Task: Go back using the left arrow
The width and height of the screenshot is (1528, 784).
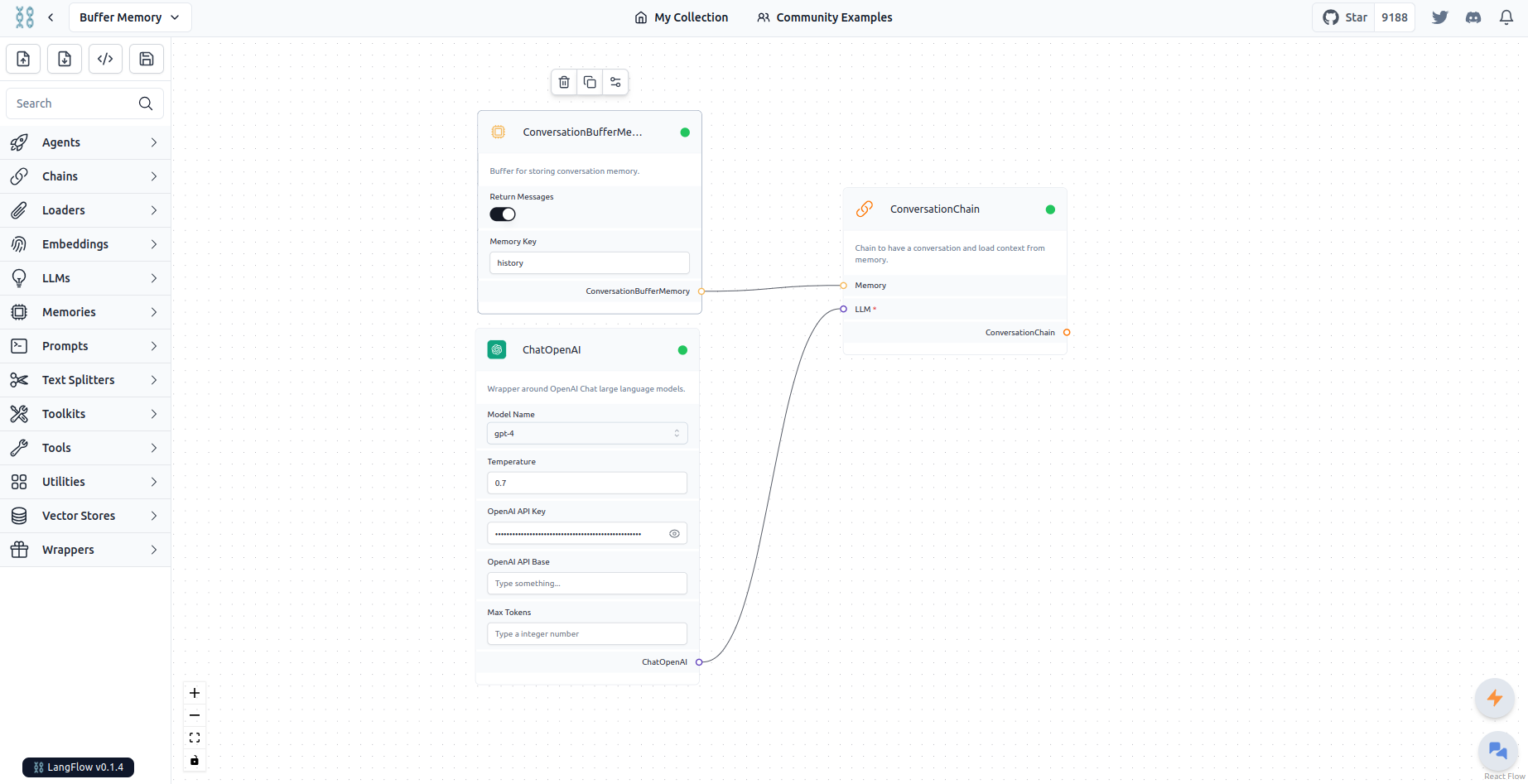Action: click(x=51, y=17)
